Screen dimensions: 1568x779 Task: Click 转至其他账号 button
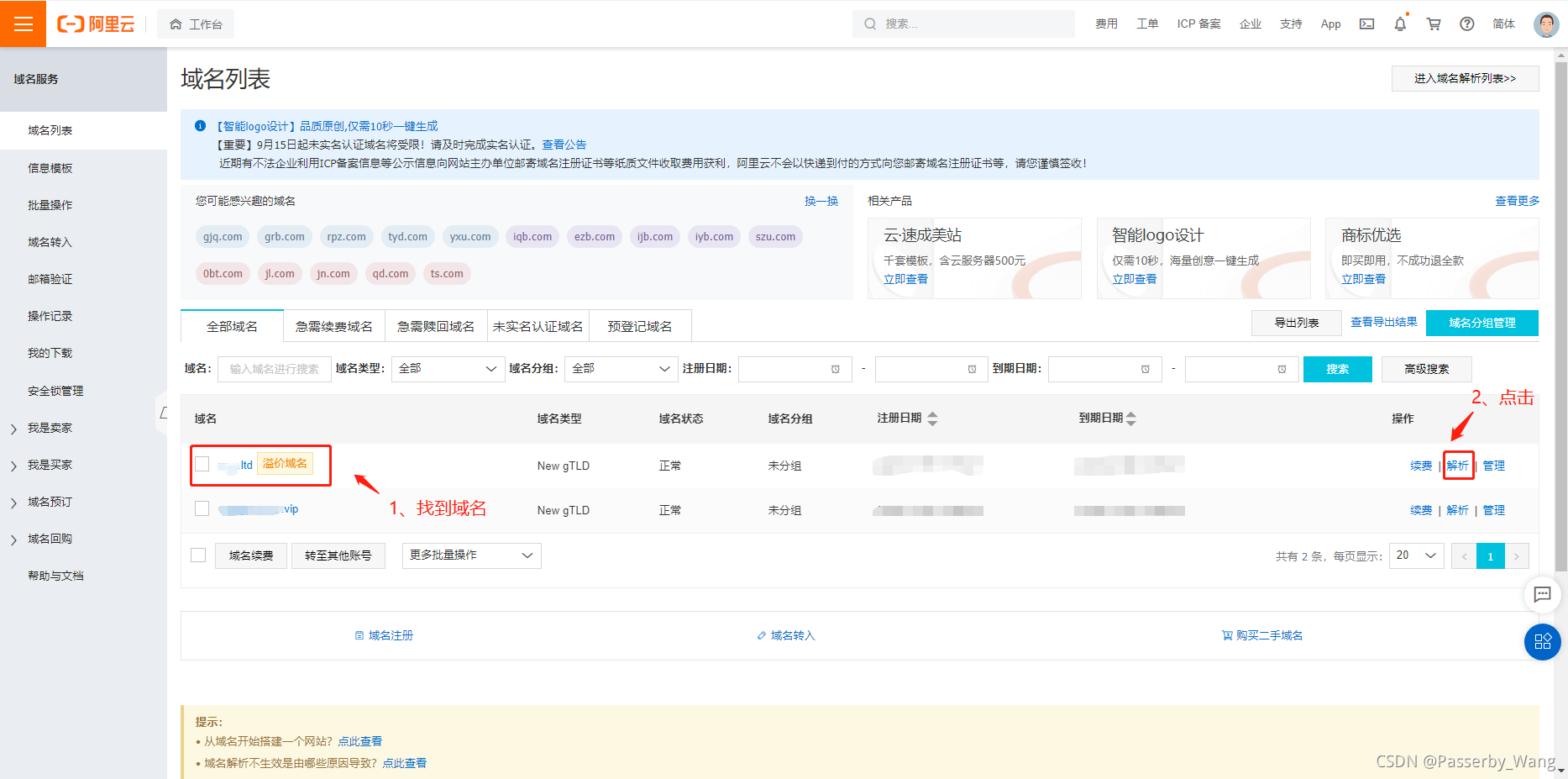(338, 555)
